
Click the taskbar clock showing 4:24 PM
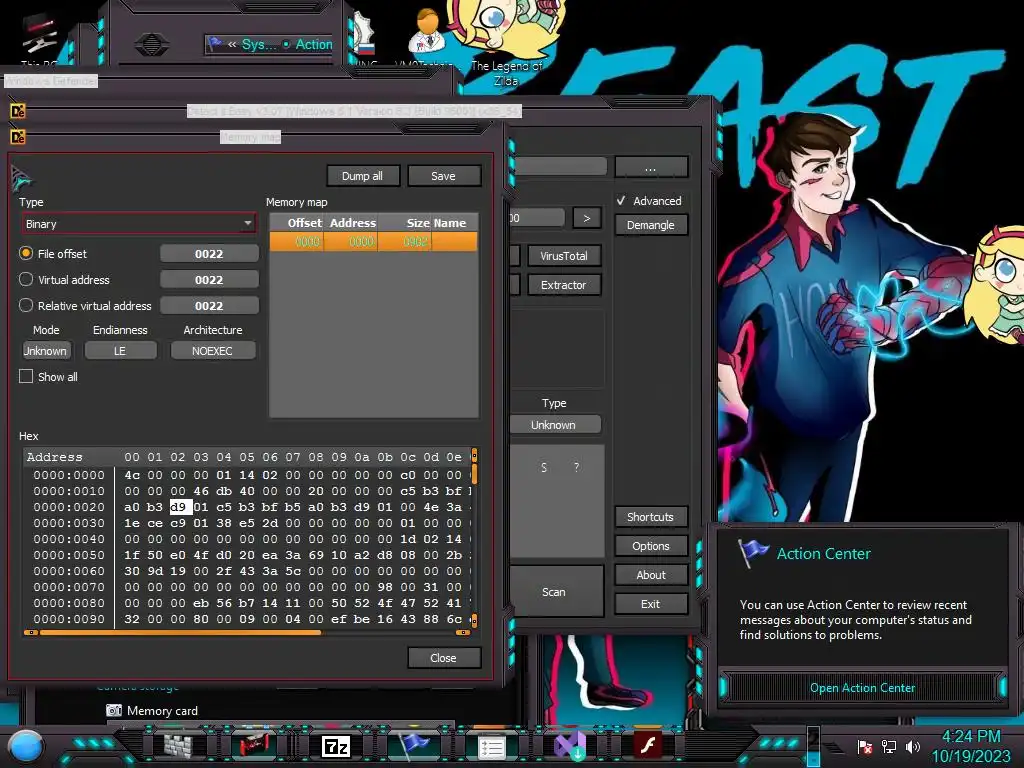pyautogui.click(x=971, y=737)
